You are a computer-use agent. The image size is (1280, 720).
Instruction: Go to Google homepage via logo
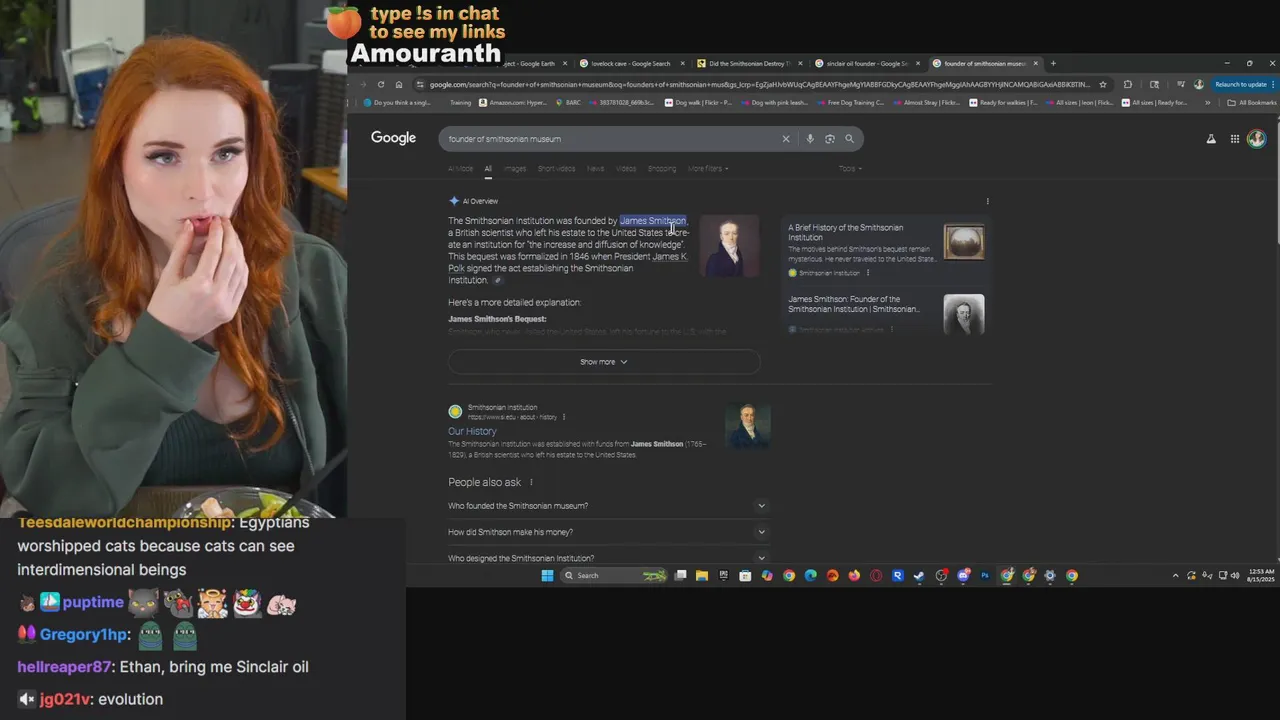coord(393,138)
